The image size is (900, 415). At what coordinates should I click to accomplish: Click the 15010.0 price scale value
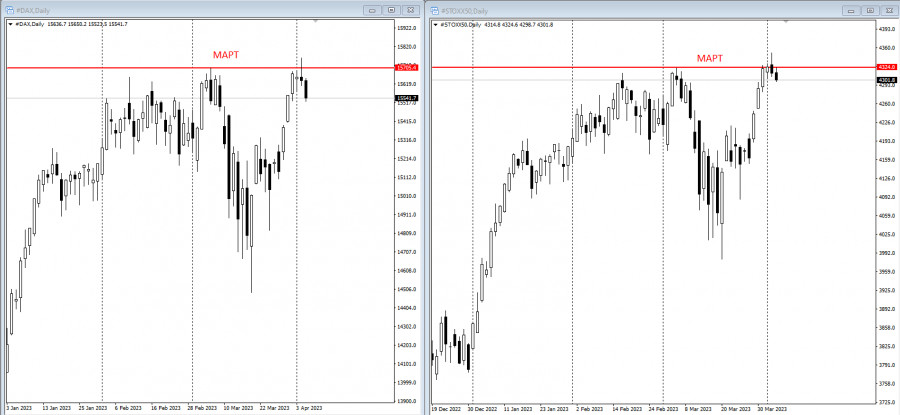pyautogui.click(x=406, y=196)
